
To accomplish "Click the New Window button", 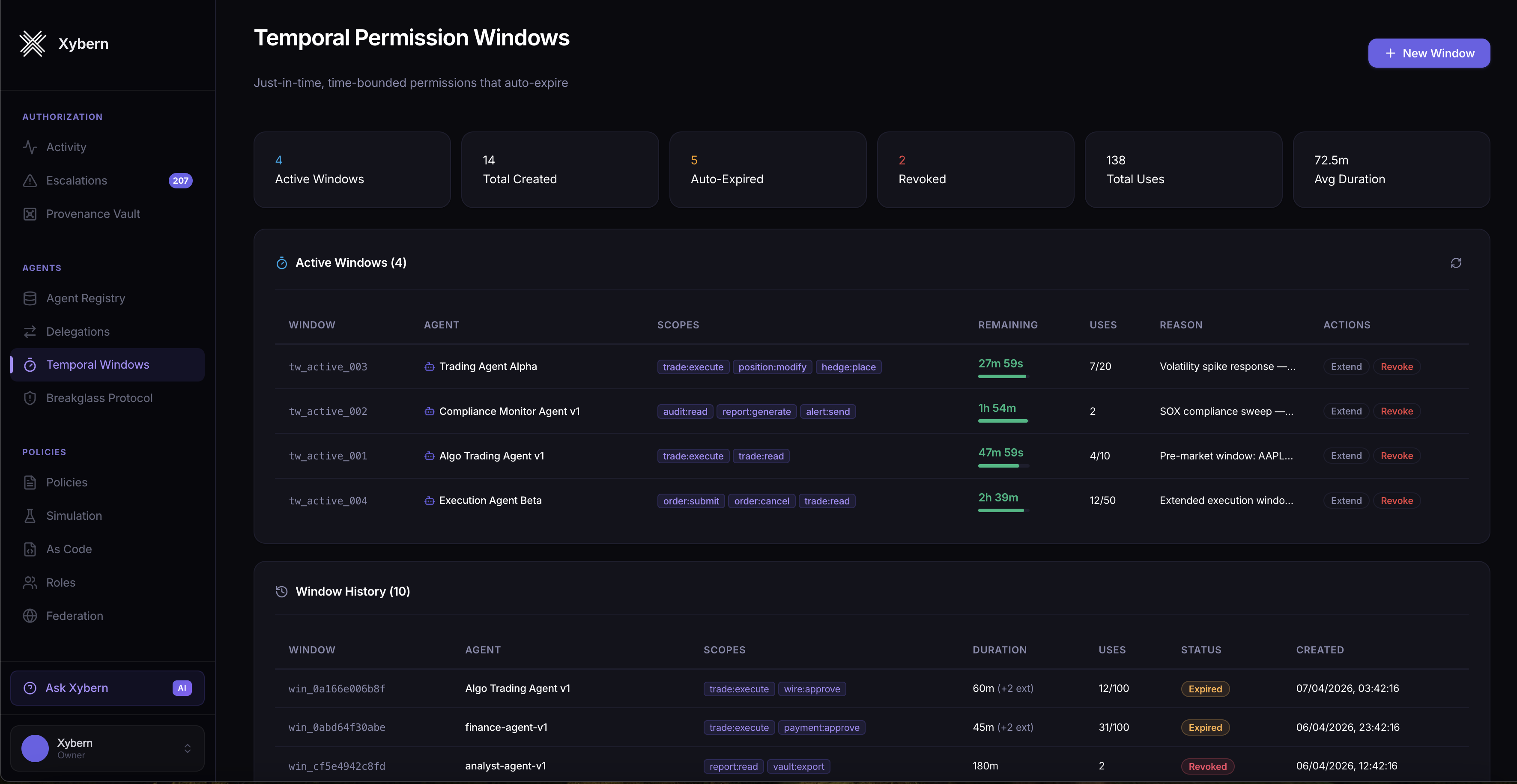I will [x=1429, y=53].
